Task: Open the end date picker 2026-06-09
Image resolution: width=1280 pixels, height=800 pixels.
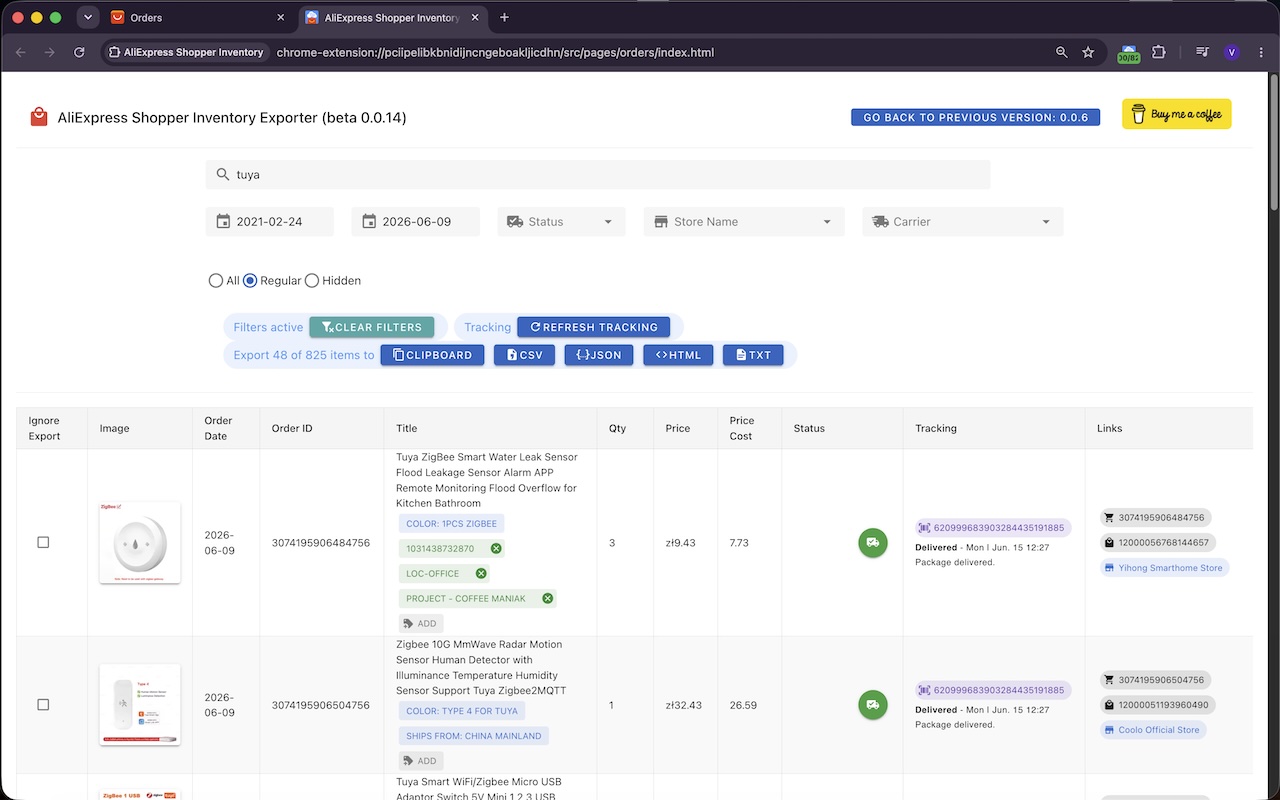Action: coord(416,222)
